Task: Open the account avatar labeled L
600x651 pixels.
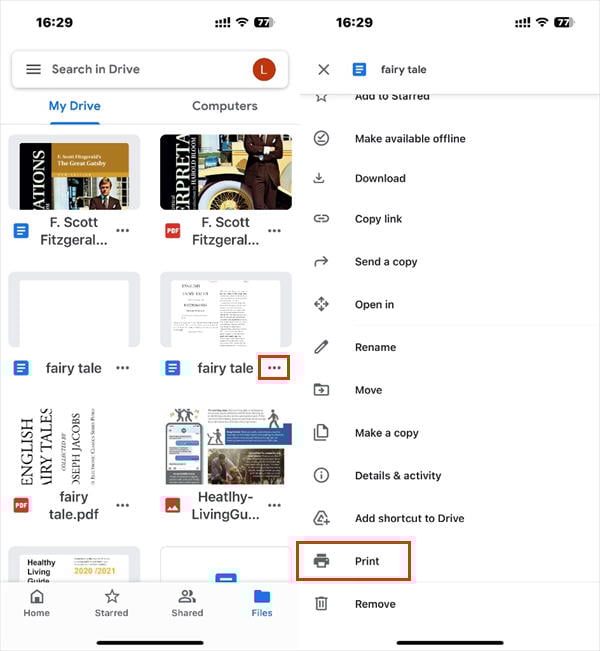Action: [x=264, y=69]
